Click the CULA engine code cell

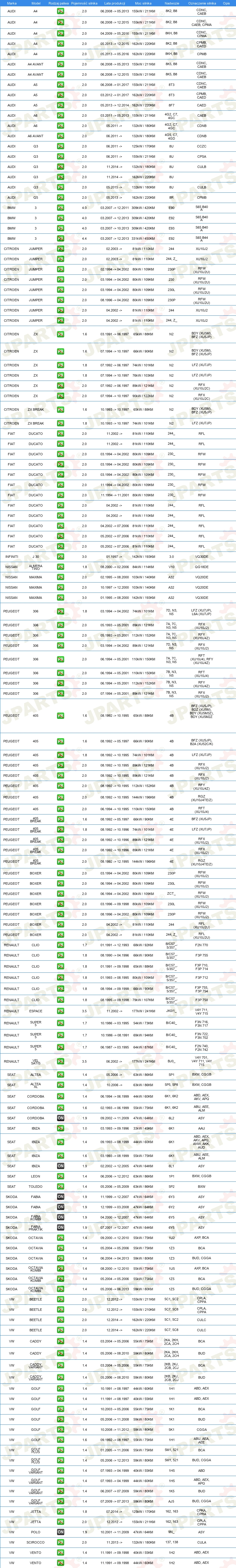(x=201, y=1542)
